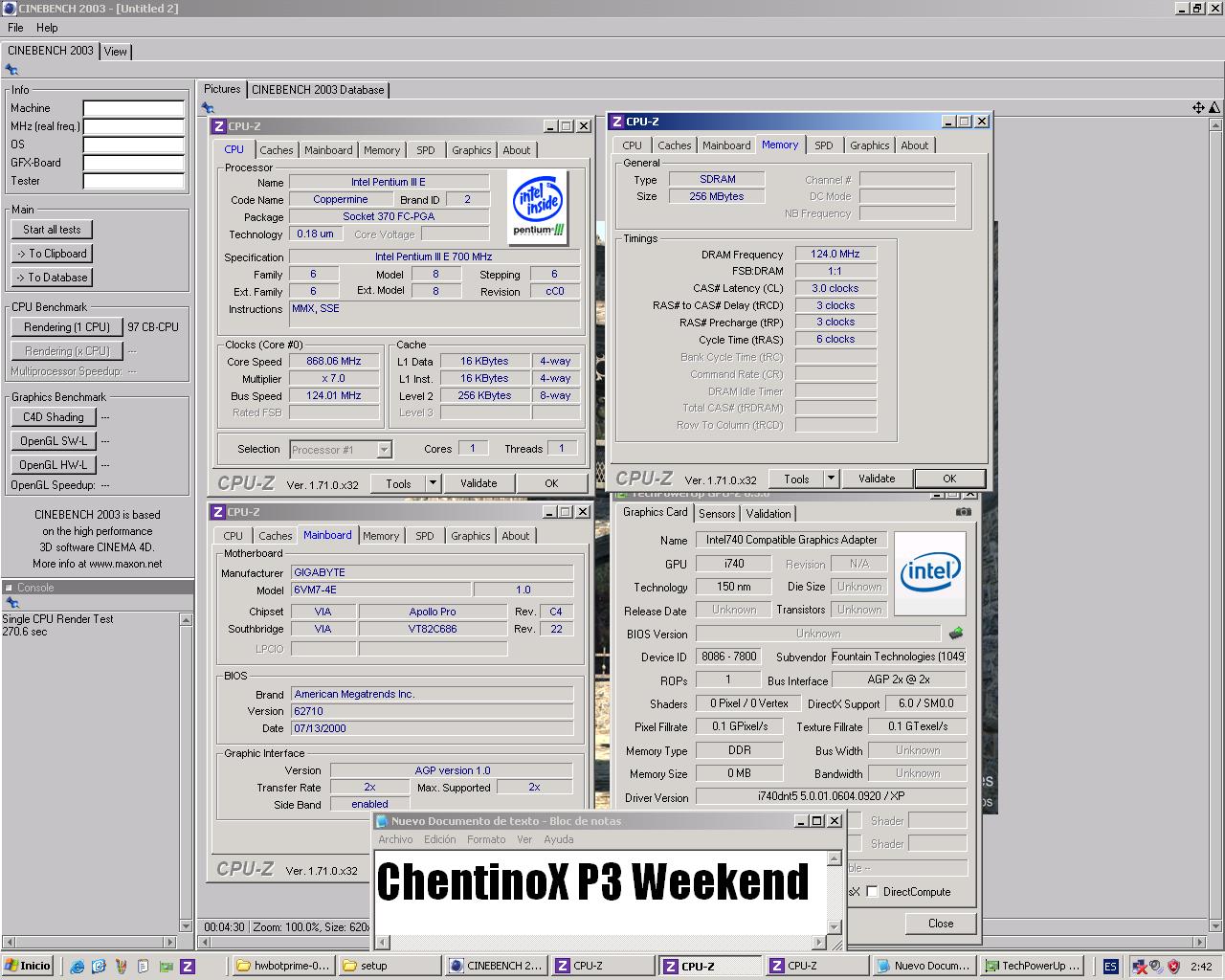
Task: Click the Console scrollbar up arrow
Action: [x=186, y=620]
